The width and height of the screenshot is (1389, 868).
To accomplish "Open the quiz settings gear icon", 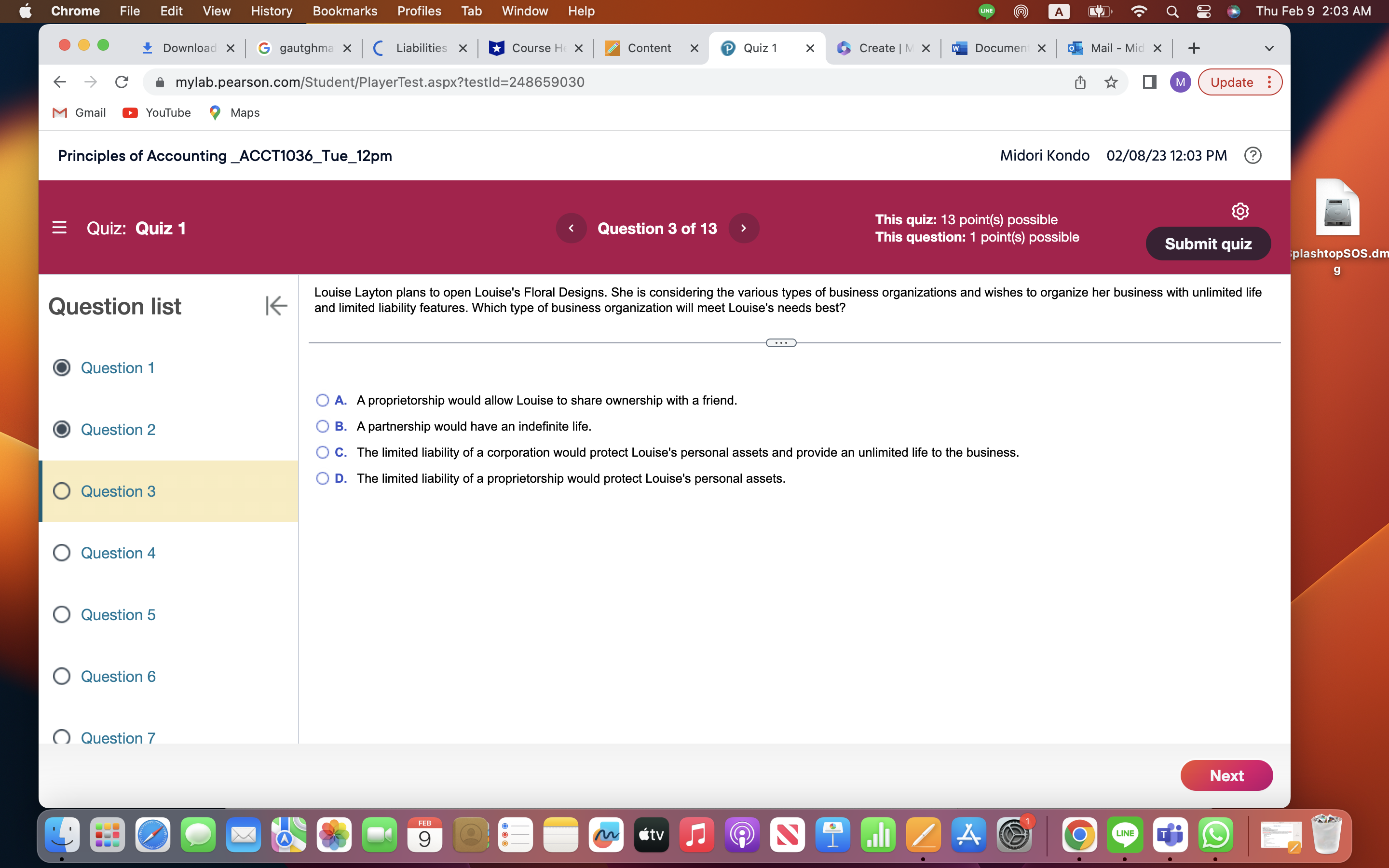I will pyautogui.click(x=1240, y=211).
